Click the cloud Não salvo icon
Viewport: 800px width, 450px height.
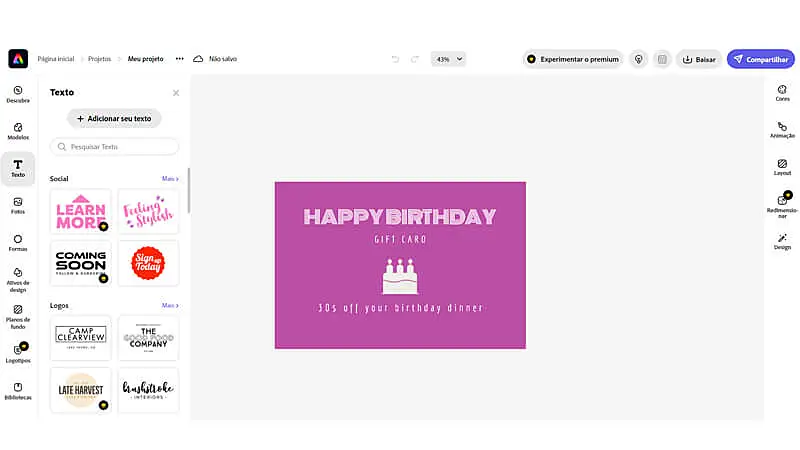(198, 59)
